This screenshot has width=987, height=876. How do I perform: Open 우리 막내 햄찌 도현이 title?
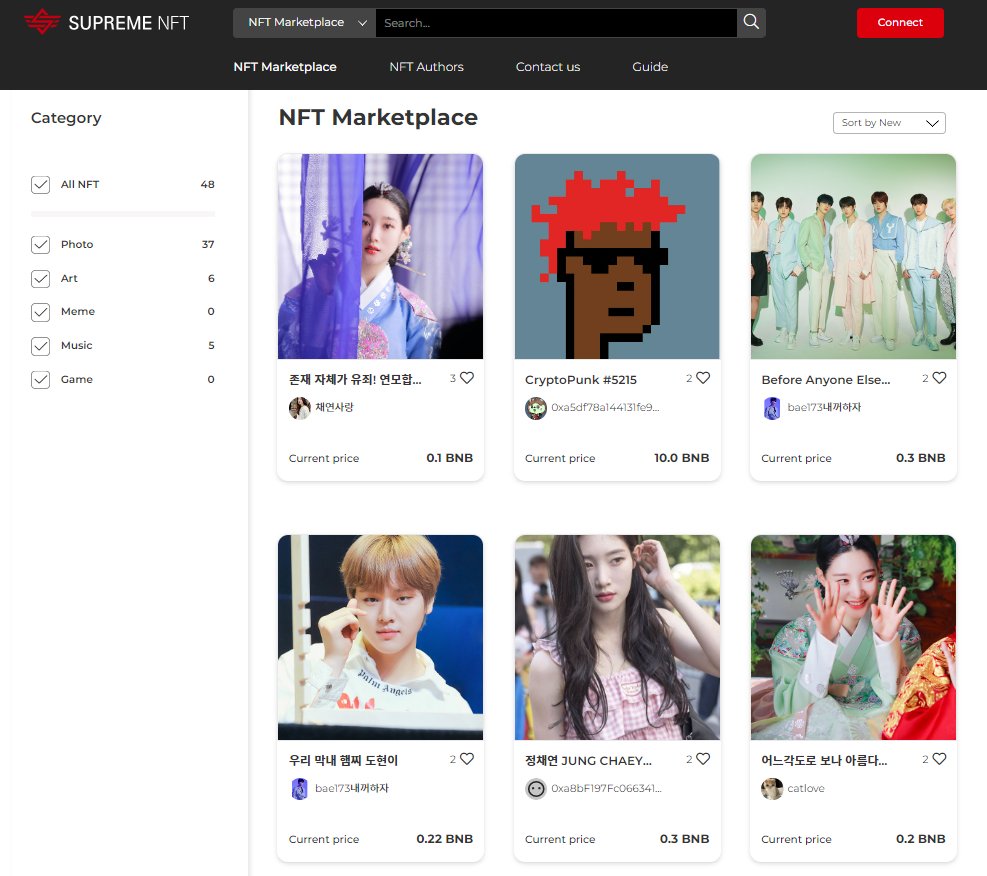[x=343, y=760]
